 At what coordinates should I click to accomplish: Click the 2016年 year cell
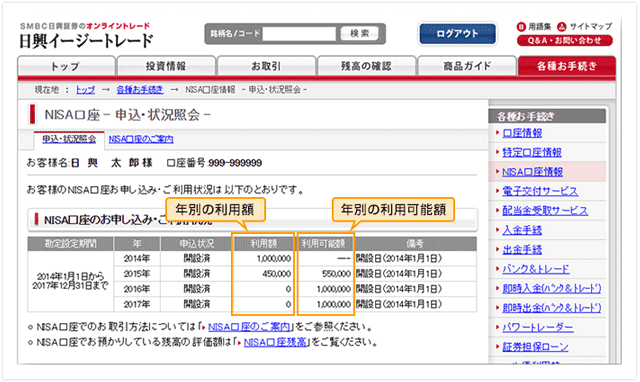[137, 289]
